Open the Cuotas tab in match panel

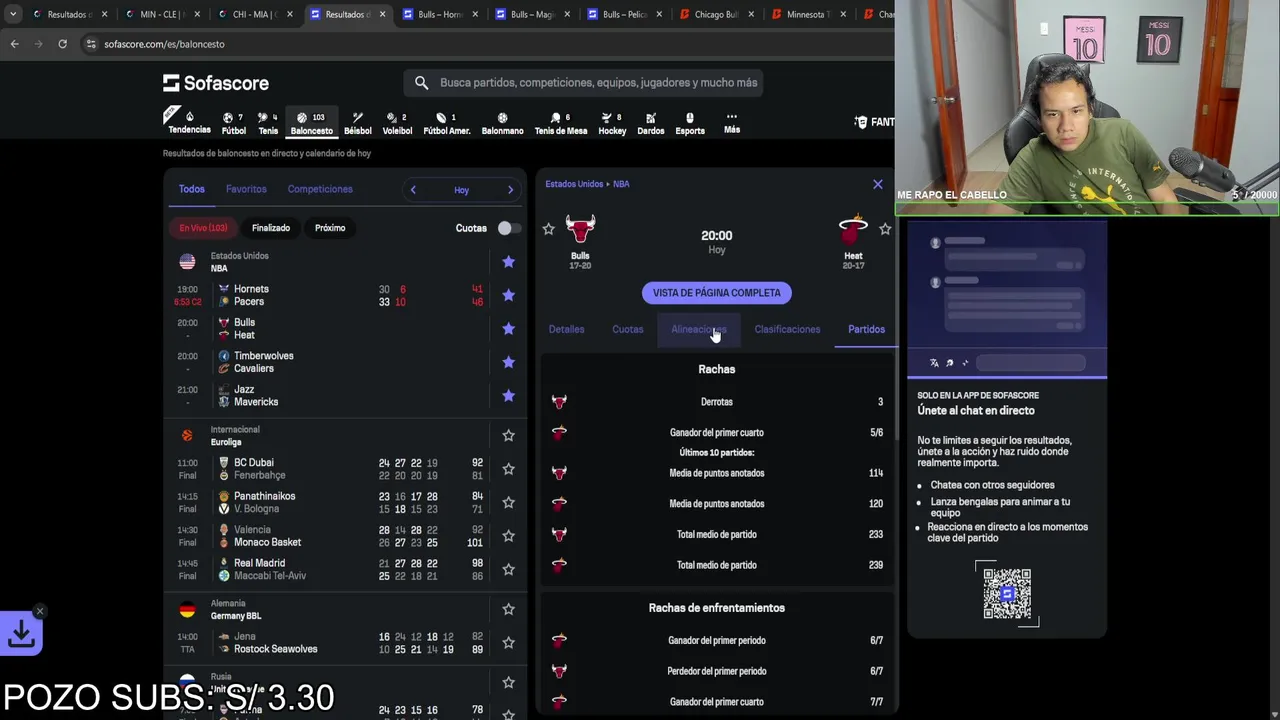pyautogui.click(x=628, y=329)
